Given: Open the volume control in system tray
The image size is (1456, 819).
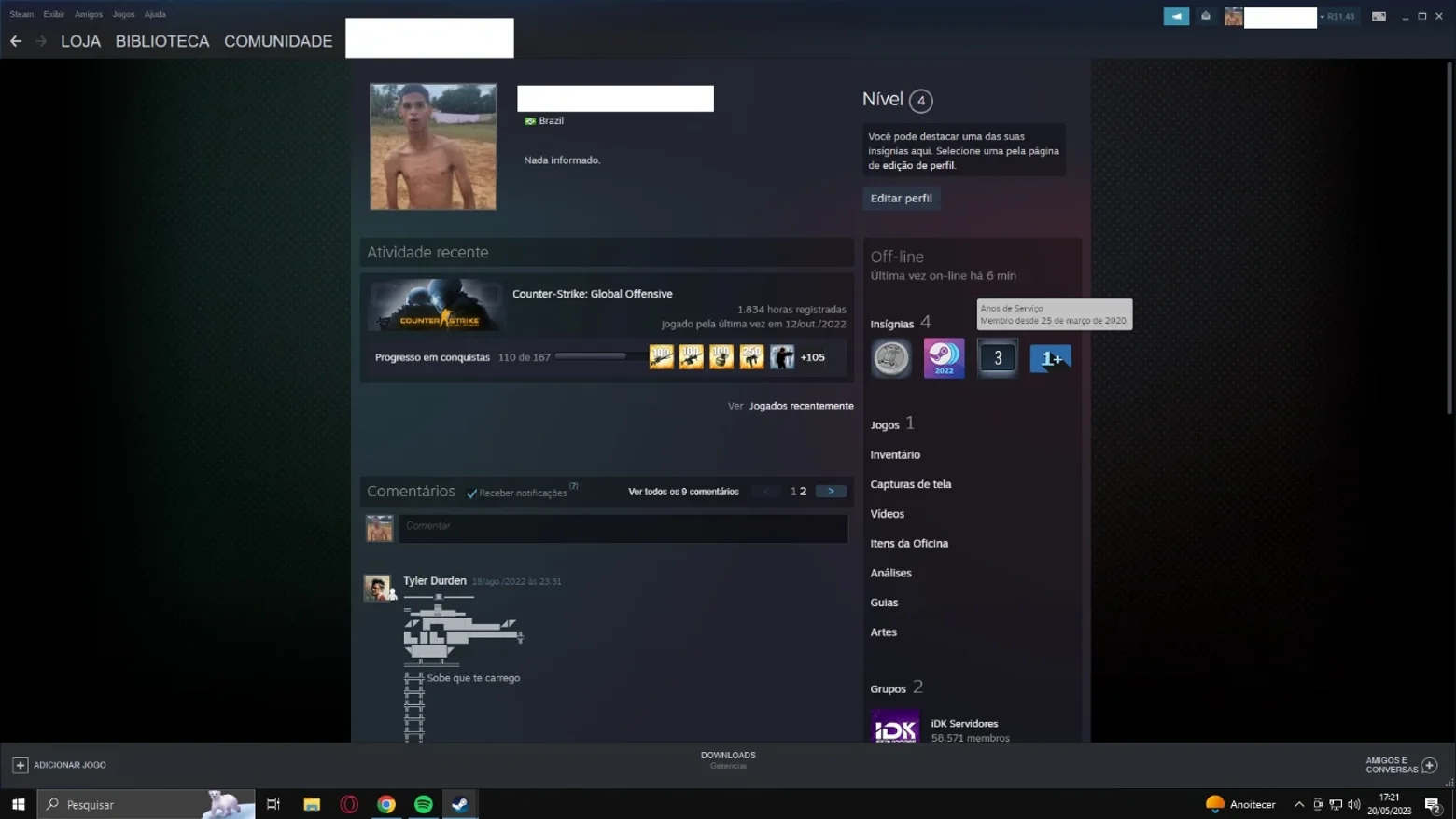Looking at the screenshot, I should [x=1353, y=804].
